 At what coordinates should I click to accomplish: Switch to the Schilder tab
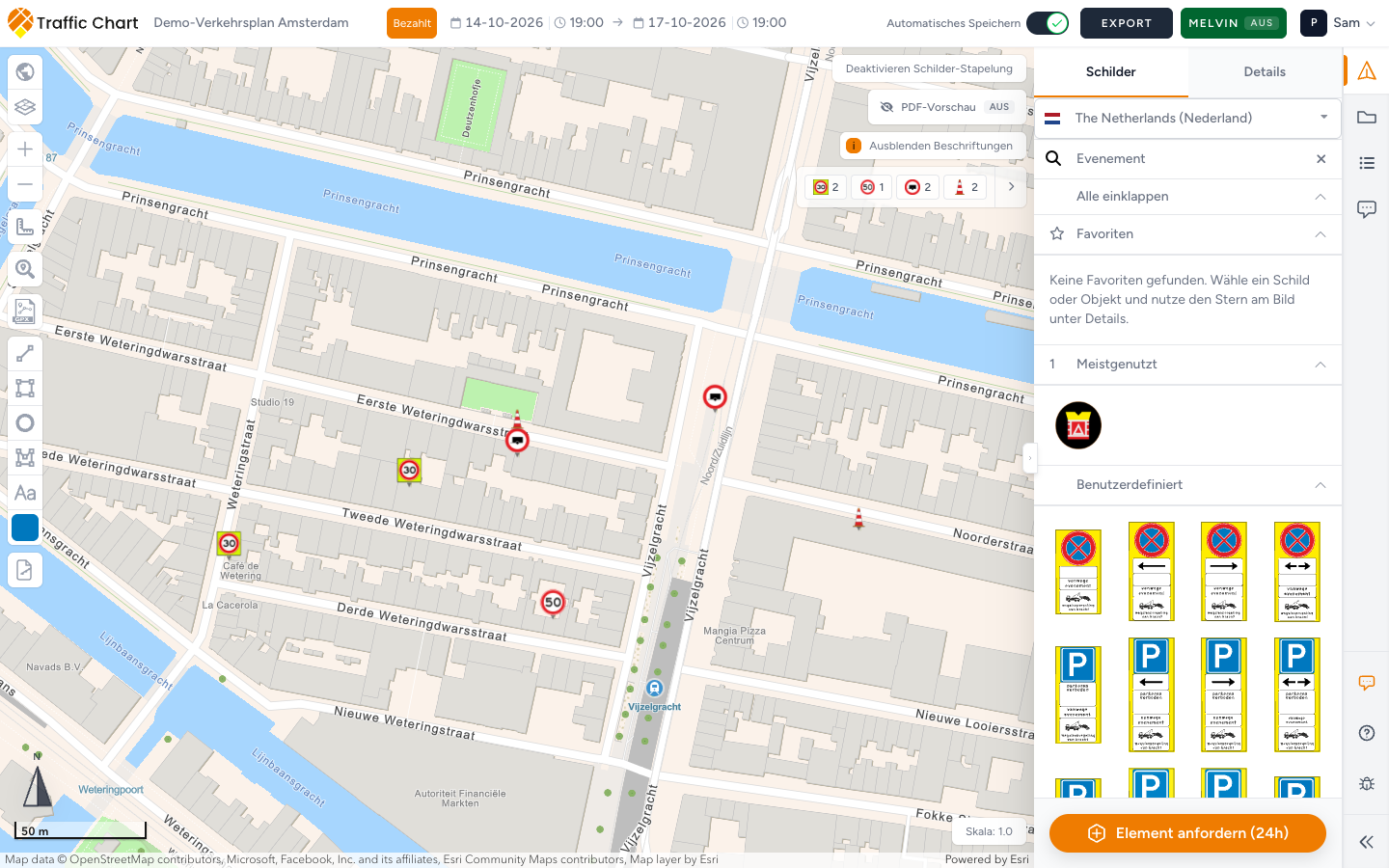1111,72
